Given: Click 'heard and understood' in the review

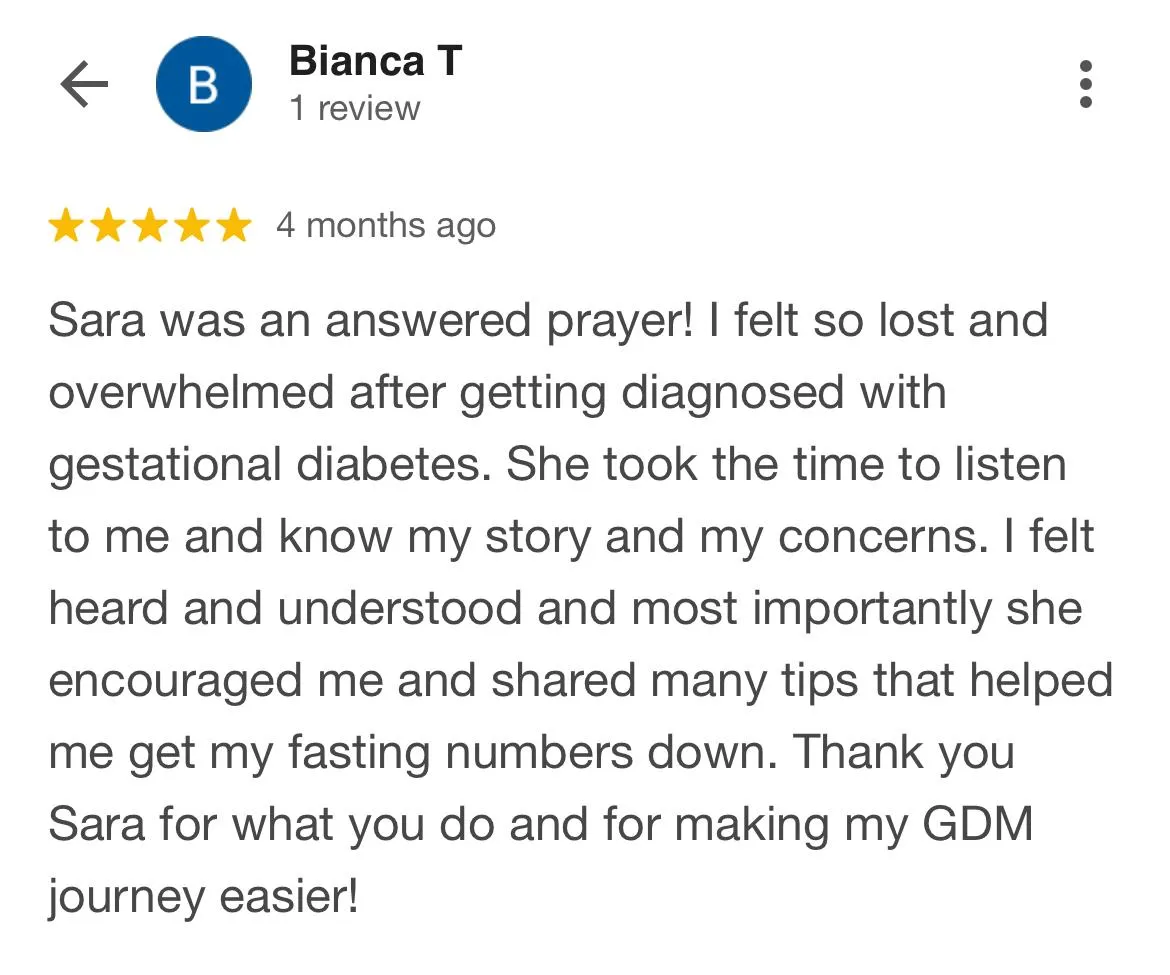Looking at the screenshot, I should [285, 608].
